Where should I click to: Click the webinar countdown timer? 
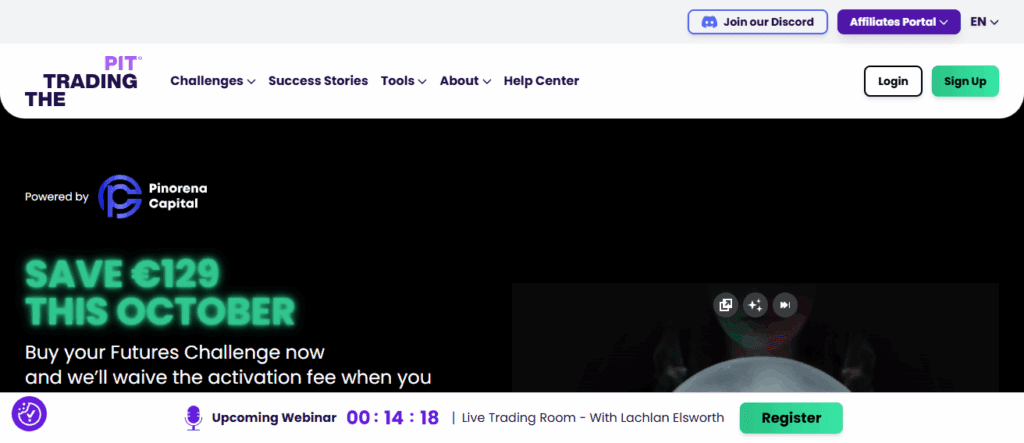392,418
